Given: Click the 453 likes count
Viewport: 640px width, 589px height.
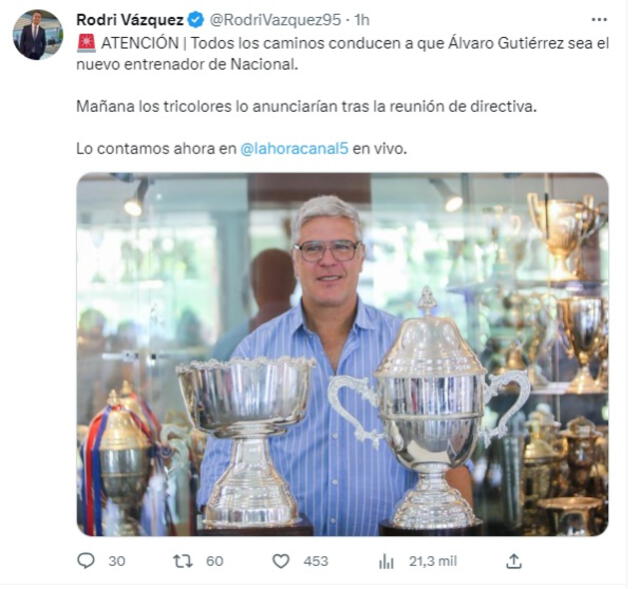Looking at the screenshot, I should tap(316, 561).
